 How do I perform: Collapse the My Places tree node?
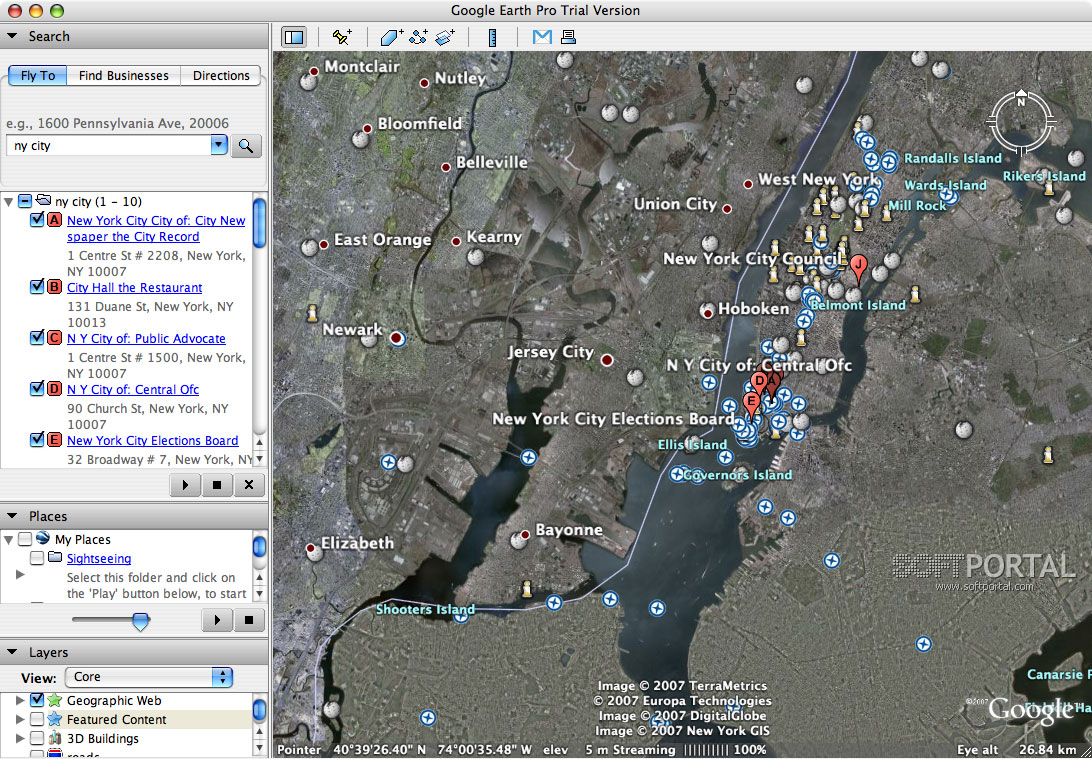point(8,540)
